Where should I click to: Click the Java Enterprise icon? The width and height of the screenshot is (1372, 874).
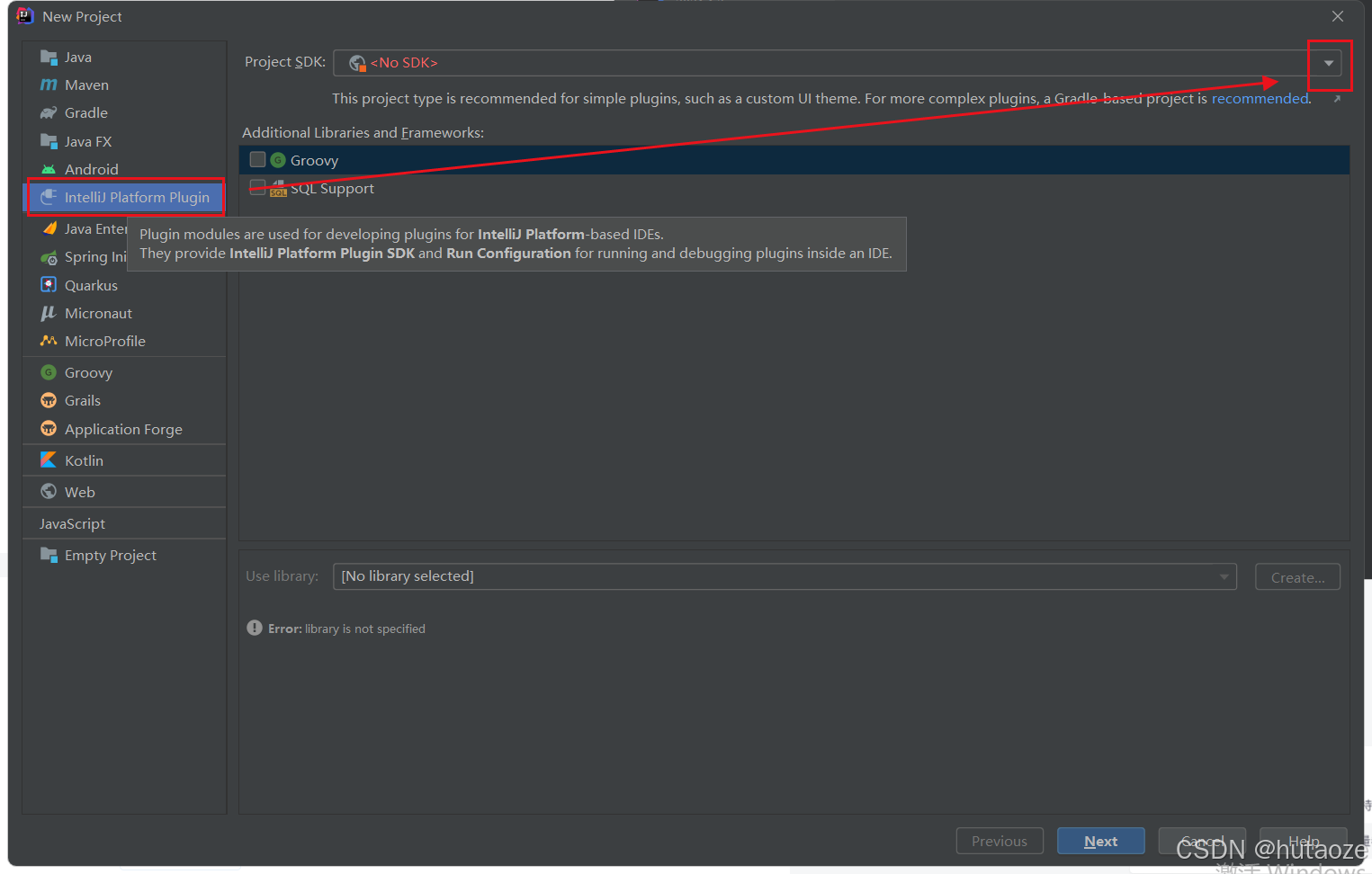[49, 228]
